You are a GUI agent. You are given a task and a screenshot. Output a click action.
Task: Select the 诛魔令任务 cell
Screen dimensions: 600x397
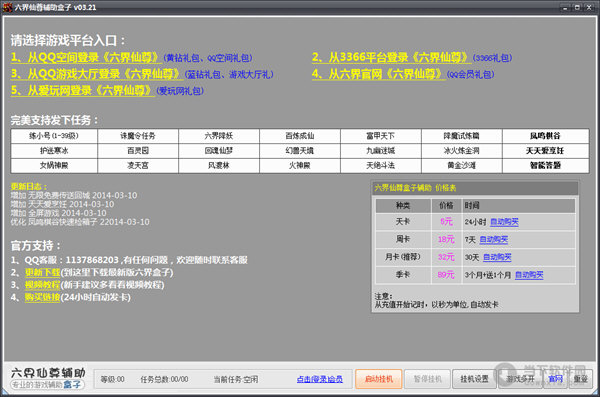(138, 136)
